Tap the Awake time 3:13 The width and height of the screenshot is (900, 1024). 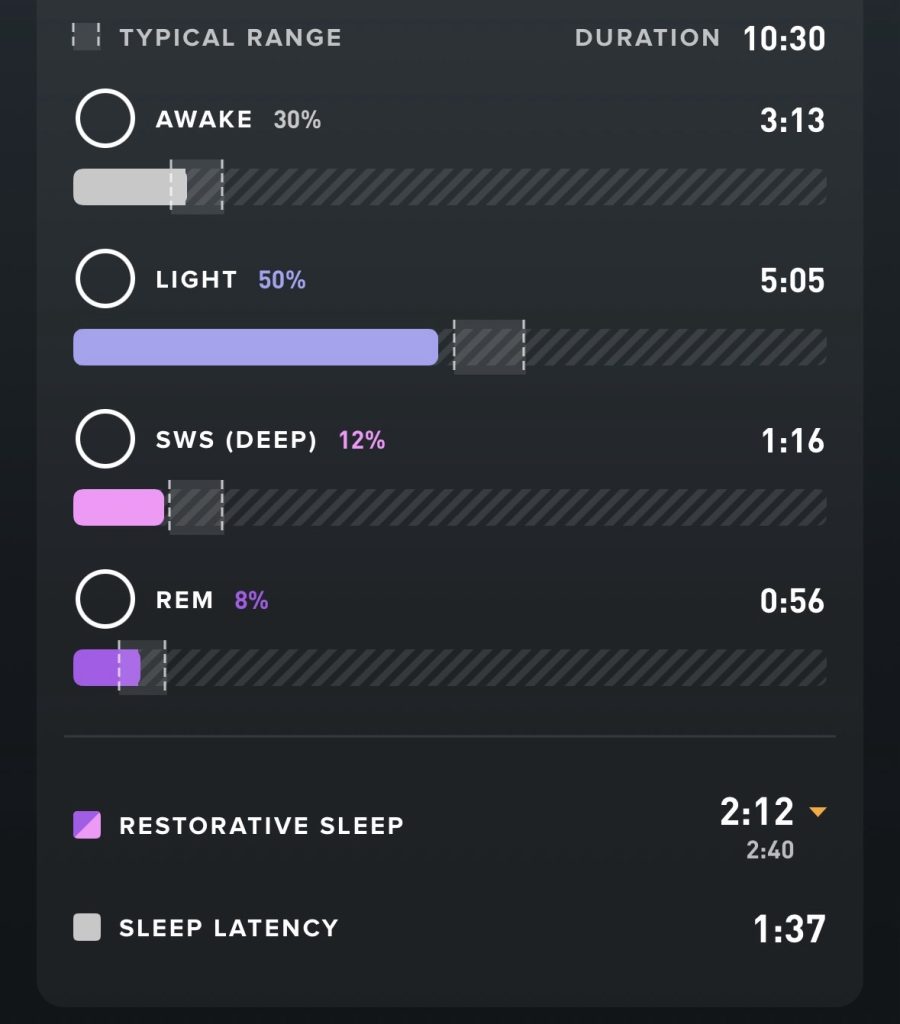point(791,120)
